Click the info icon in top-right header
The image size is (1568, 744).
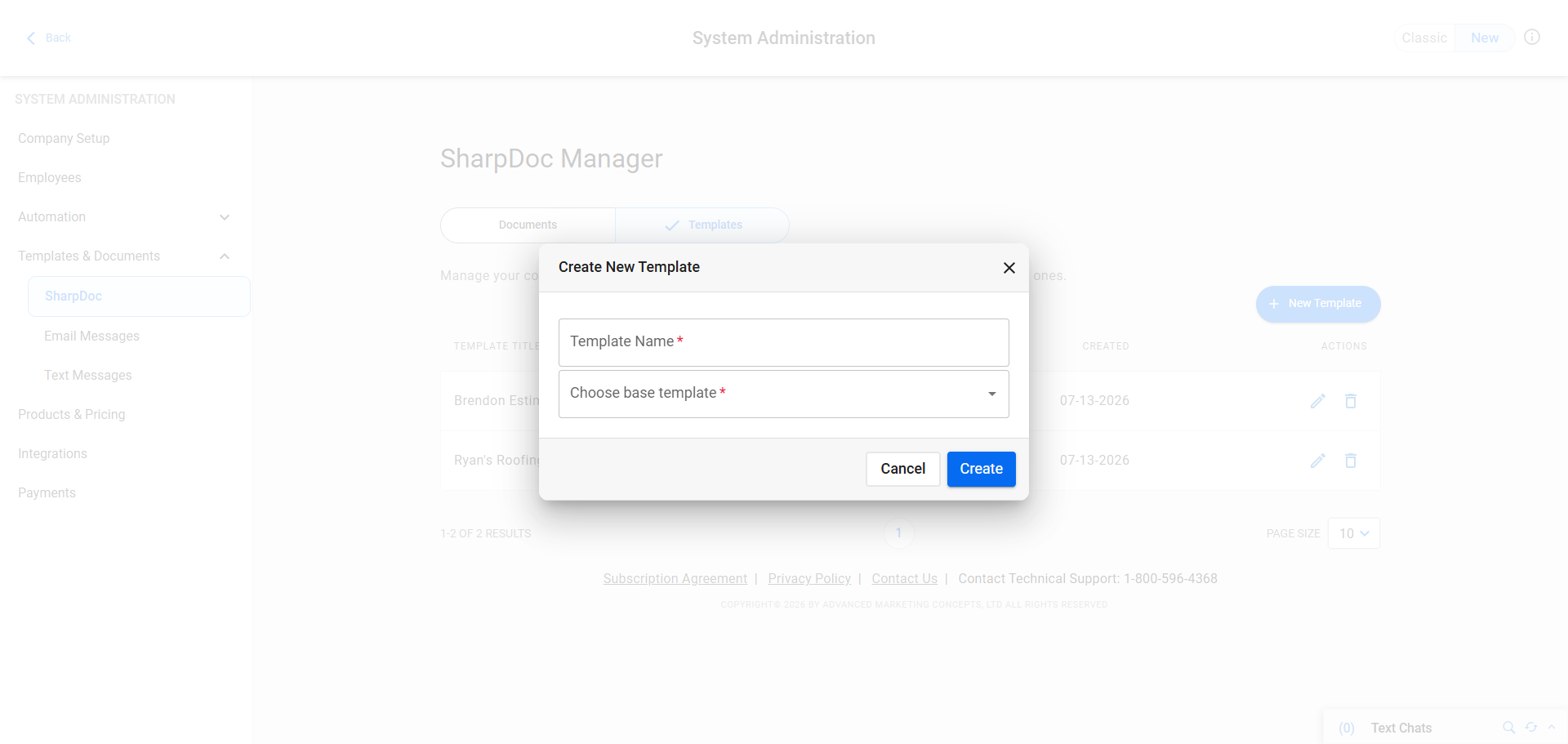pyautogui.click(x=1532, y=37)
